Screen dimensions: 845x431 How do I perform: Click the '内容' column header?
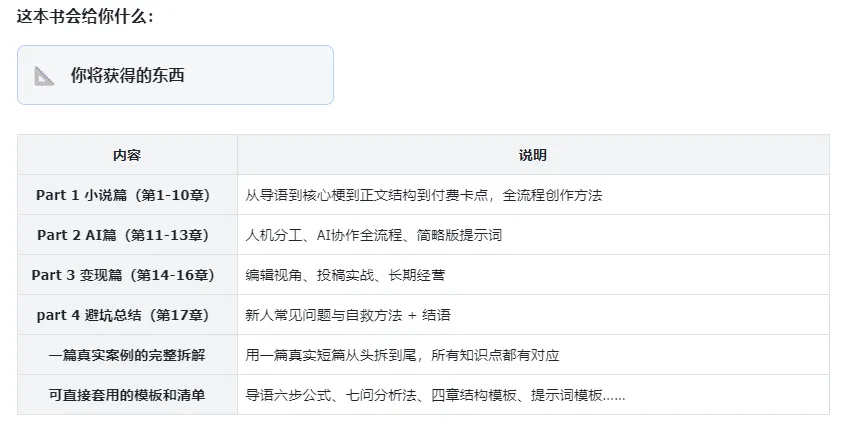pos(127,155)
